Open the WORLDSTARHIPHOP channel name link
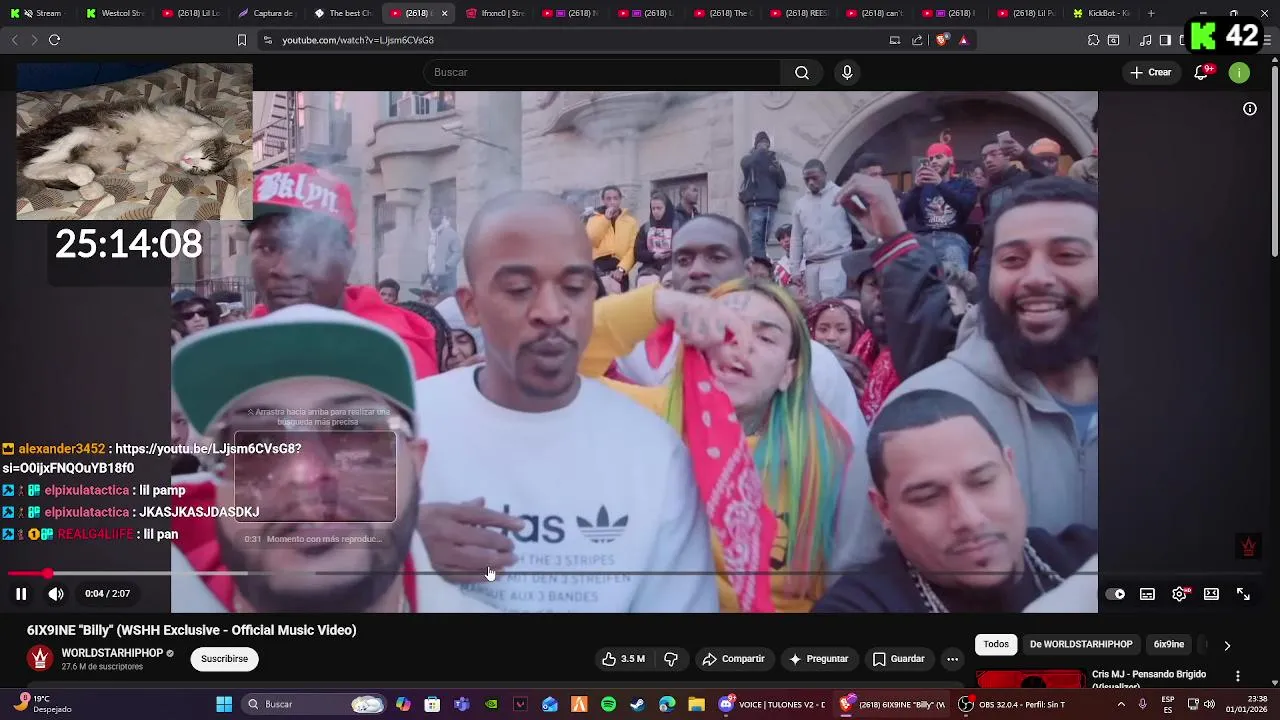The height and width of the screenshot is (720, 1280). tap(112, 653)
